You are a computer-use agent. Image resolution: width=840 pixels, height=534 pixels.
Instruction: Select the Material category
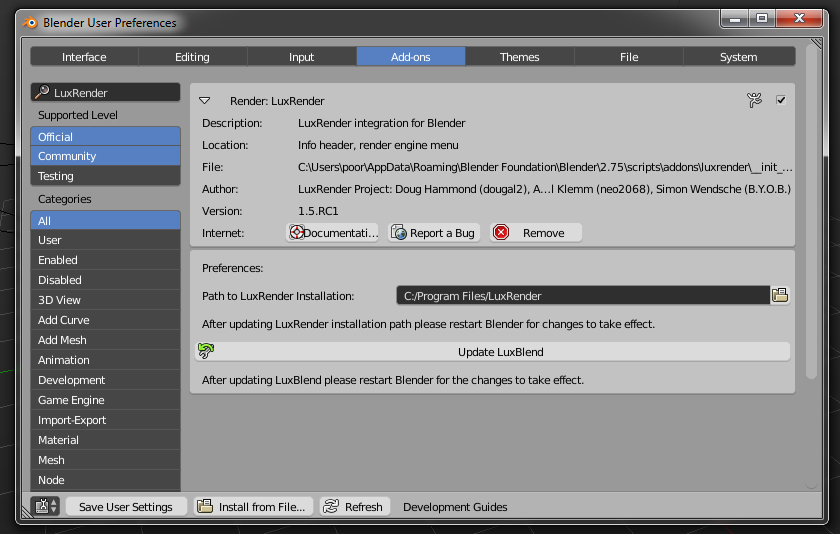[106, 440]
